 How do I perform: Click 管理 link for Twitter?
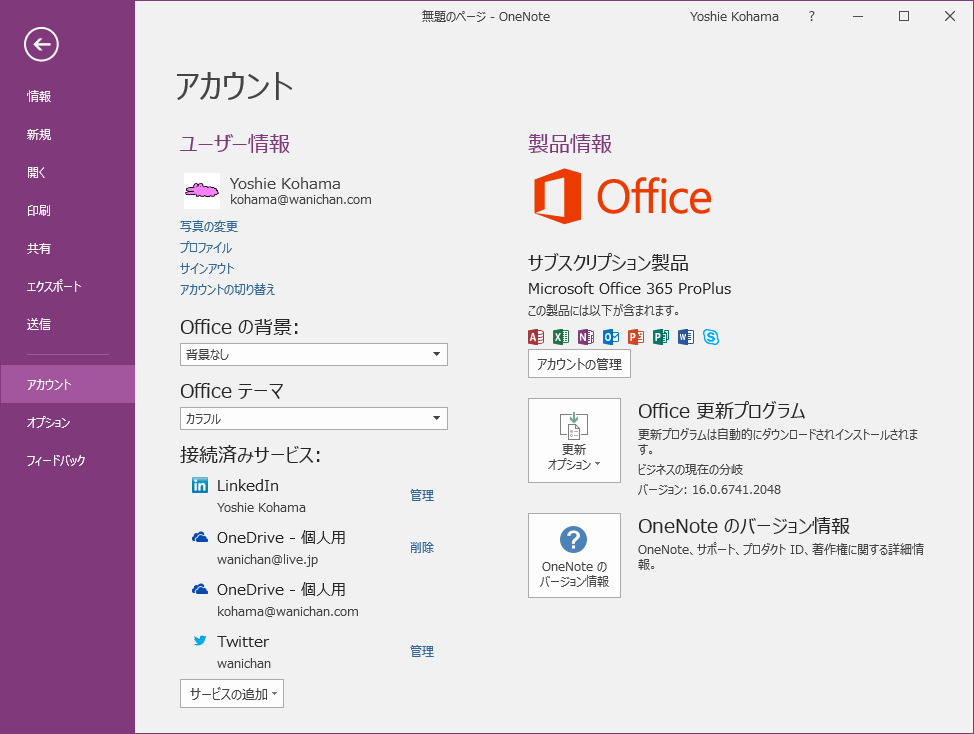422,651
